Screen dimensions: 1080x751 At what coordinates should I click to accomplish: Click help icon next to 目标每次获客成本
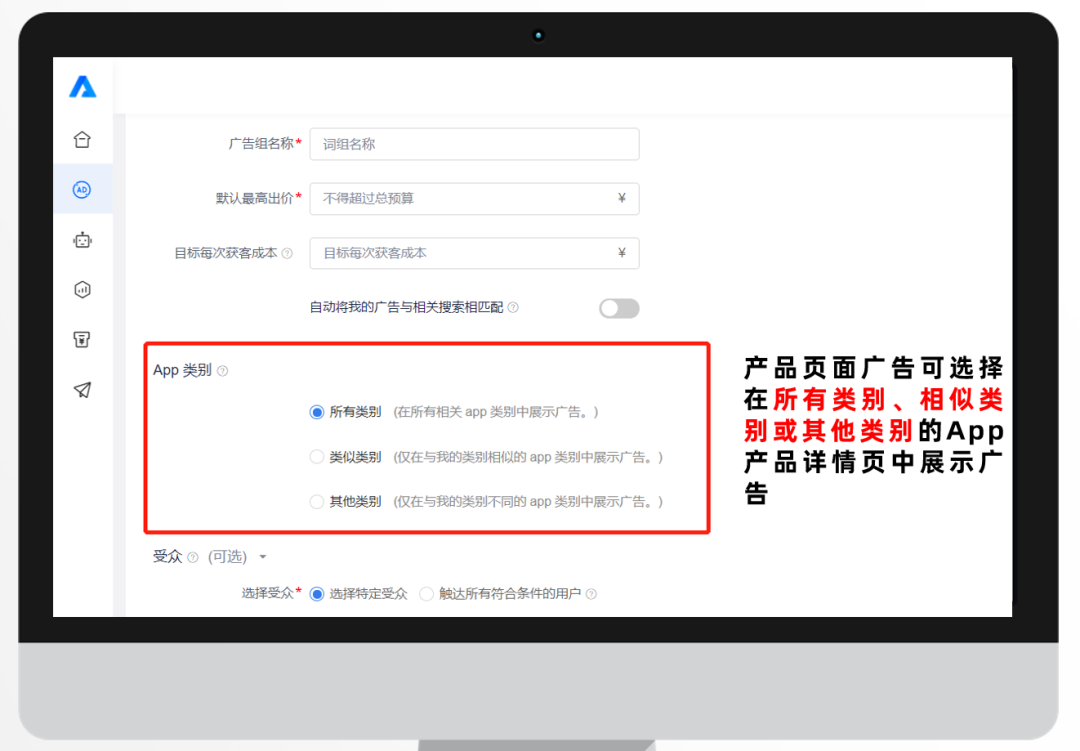click(x=287, y=254)
